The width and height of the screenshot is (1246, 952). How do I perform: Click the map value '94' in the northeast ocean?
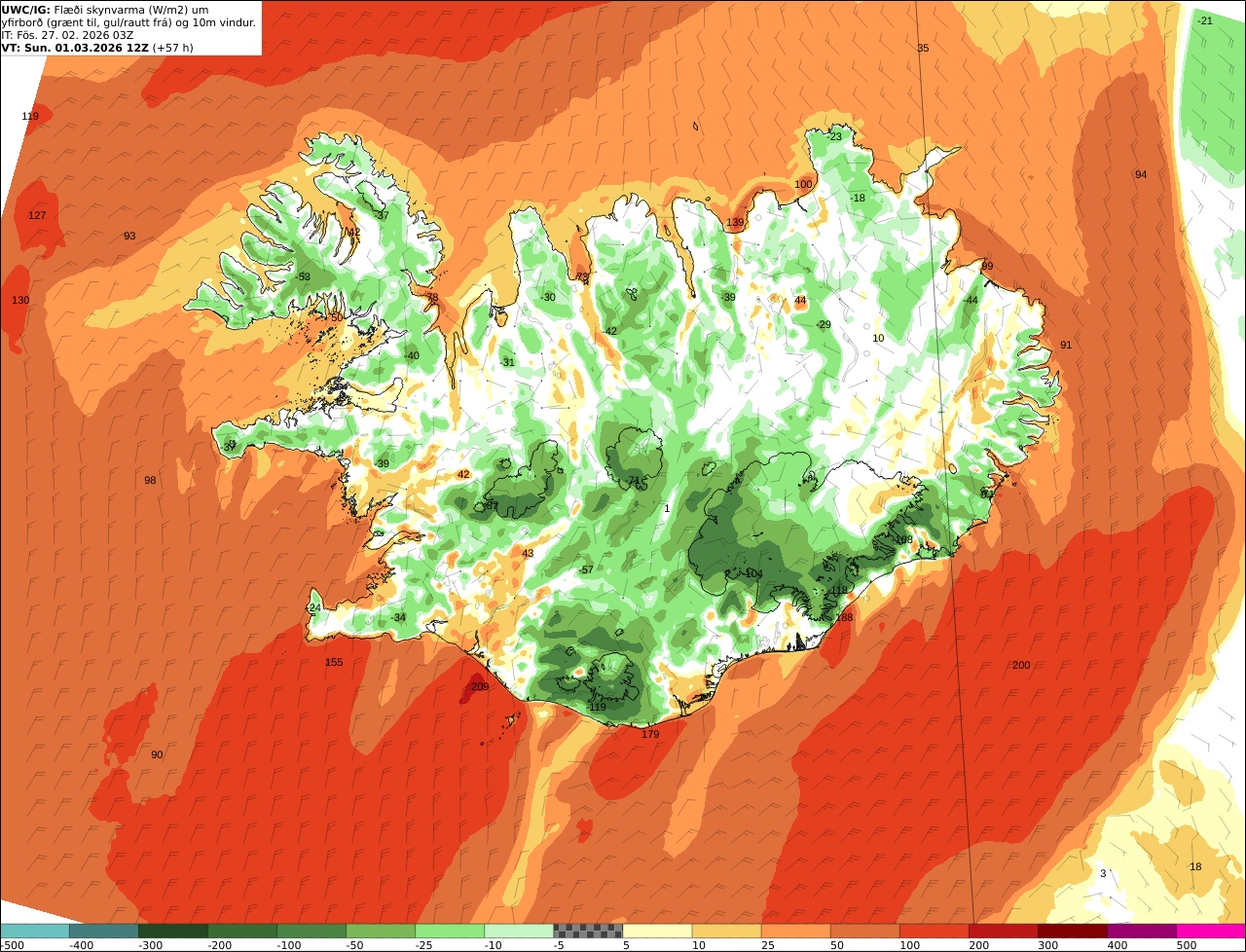click(x=1141, y=175)
